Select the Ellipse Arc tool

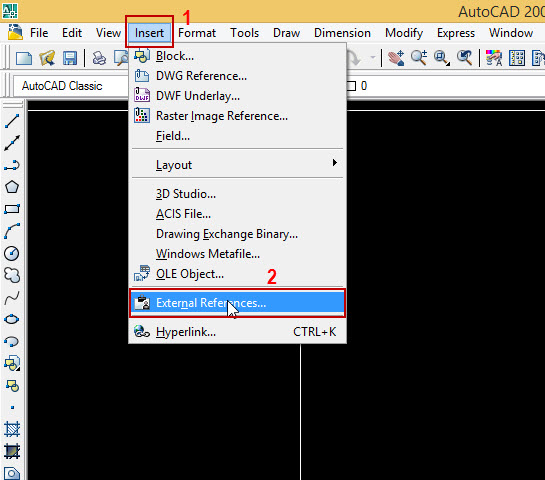coord(12,341)
